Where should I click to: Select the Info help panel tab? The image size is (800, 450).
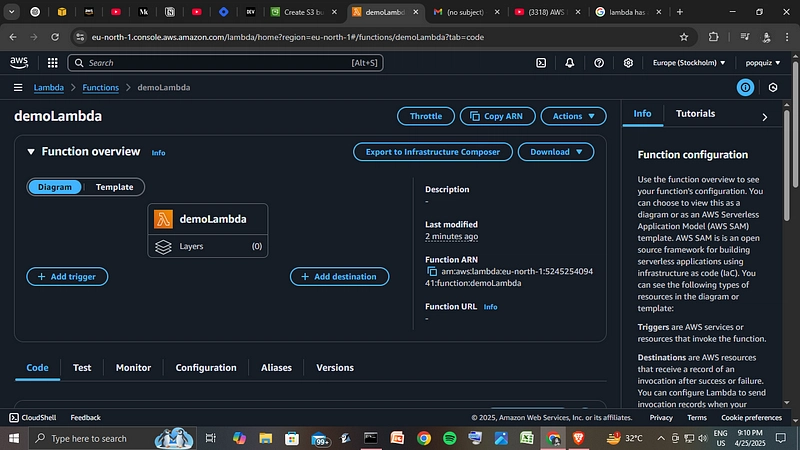pos(642,113)
